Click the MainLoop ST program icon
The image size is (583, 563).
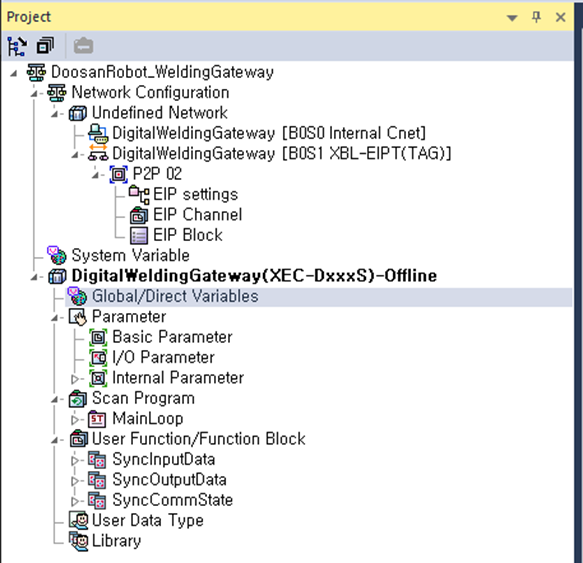pyautogui.click(x=97, y=419)
